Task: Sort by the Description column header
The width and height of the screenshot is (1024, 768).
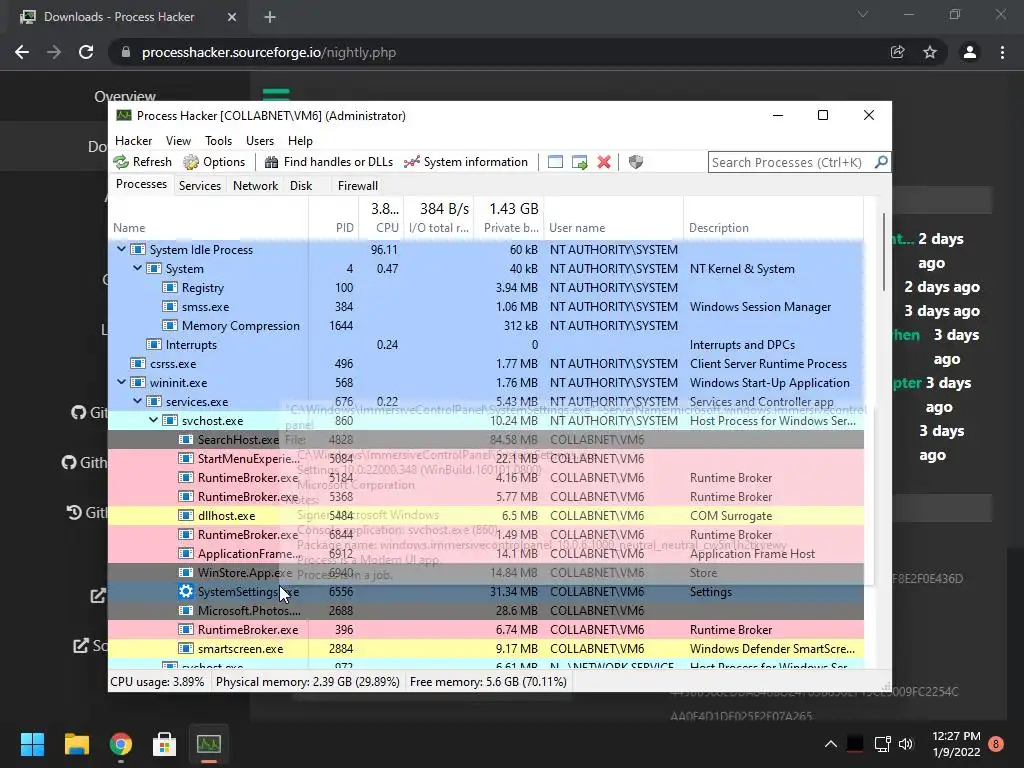Action: tap(773, 228)
